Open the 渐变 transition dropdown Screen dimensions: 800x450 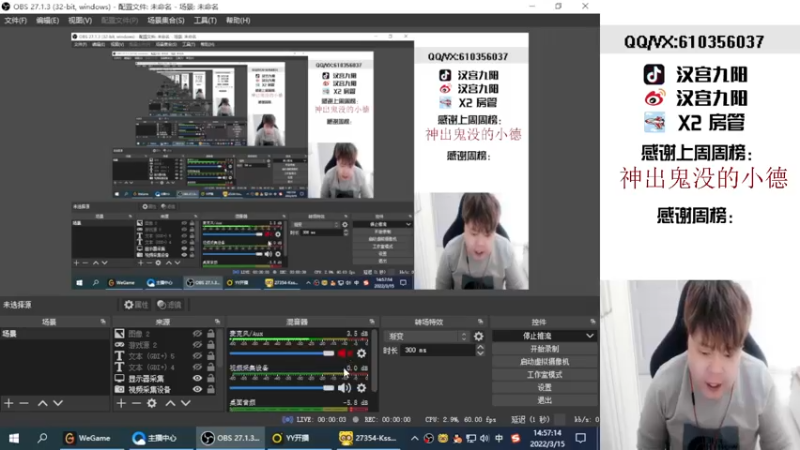(x=427, y=336)
